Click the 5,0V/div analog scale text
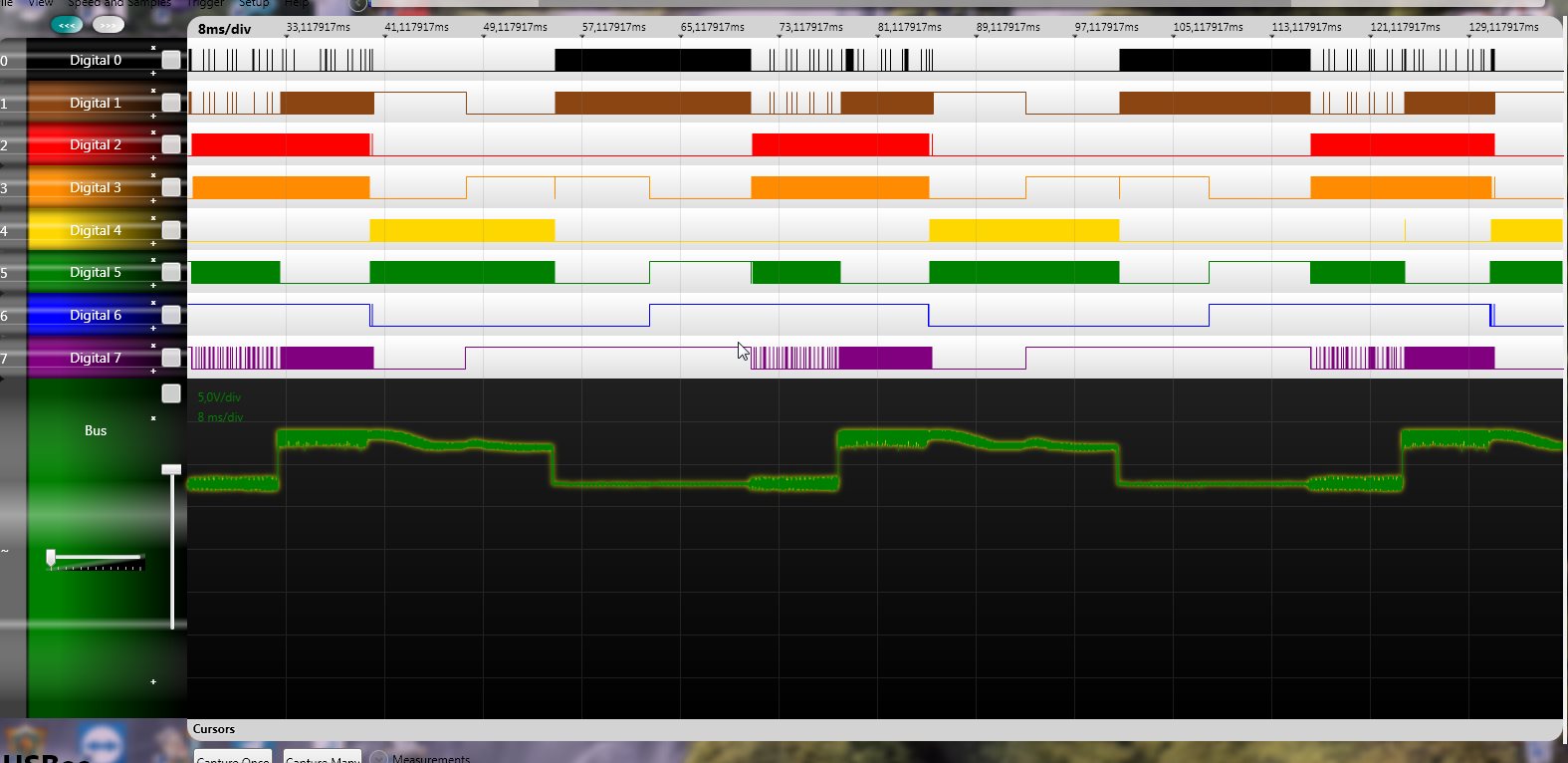The image size is (1568, 763). [219, 396]
